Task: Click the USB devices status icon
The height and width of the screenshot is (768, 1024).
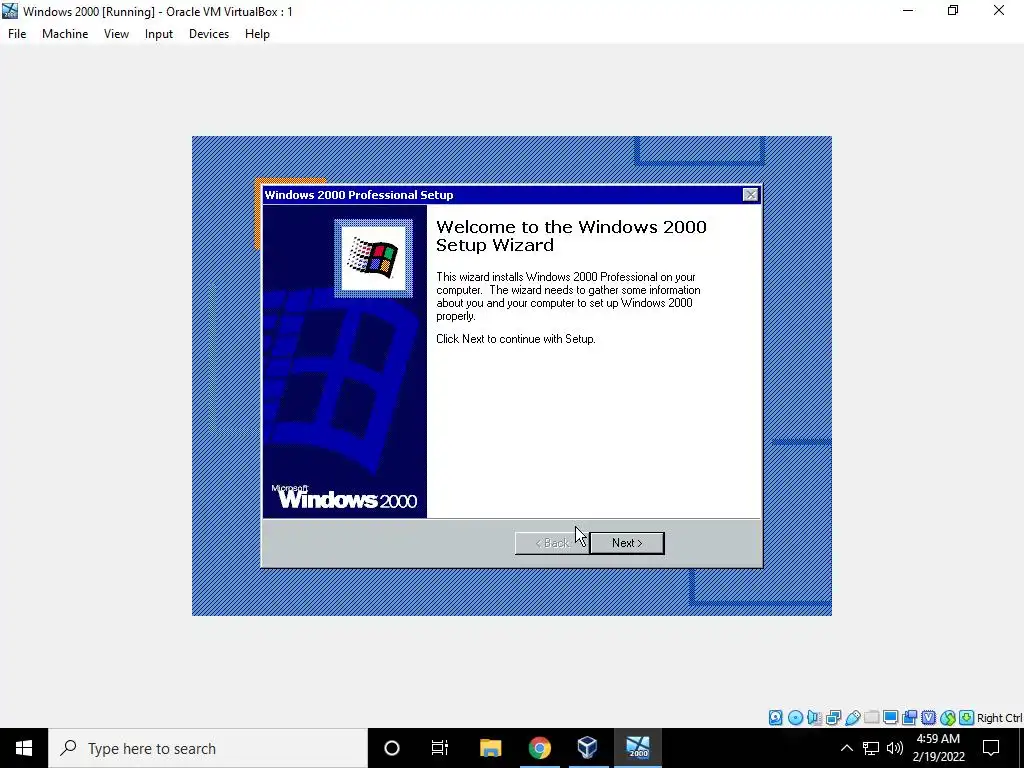Action: tap(852, 718)
